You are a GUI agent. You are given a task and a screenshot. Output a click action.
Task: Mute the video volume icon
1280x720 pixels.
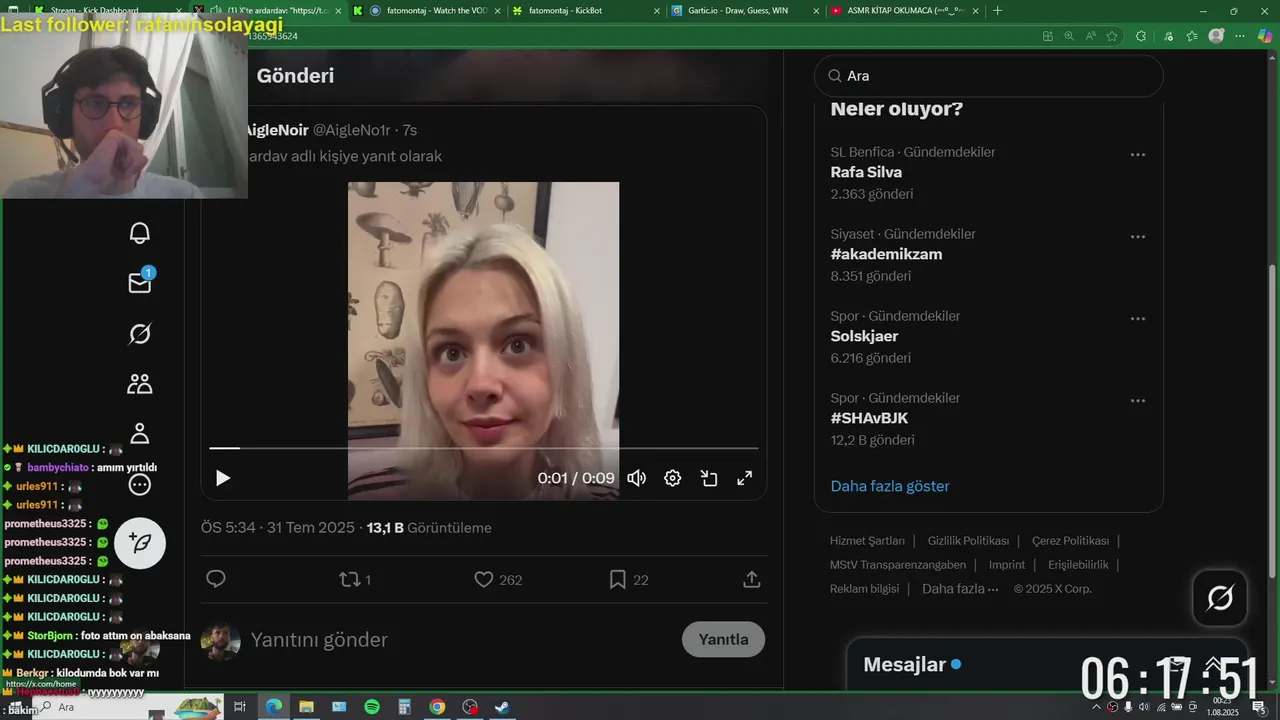coord(636,478)
